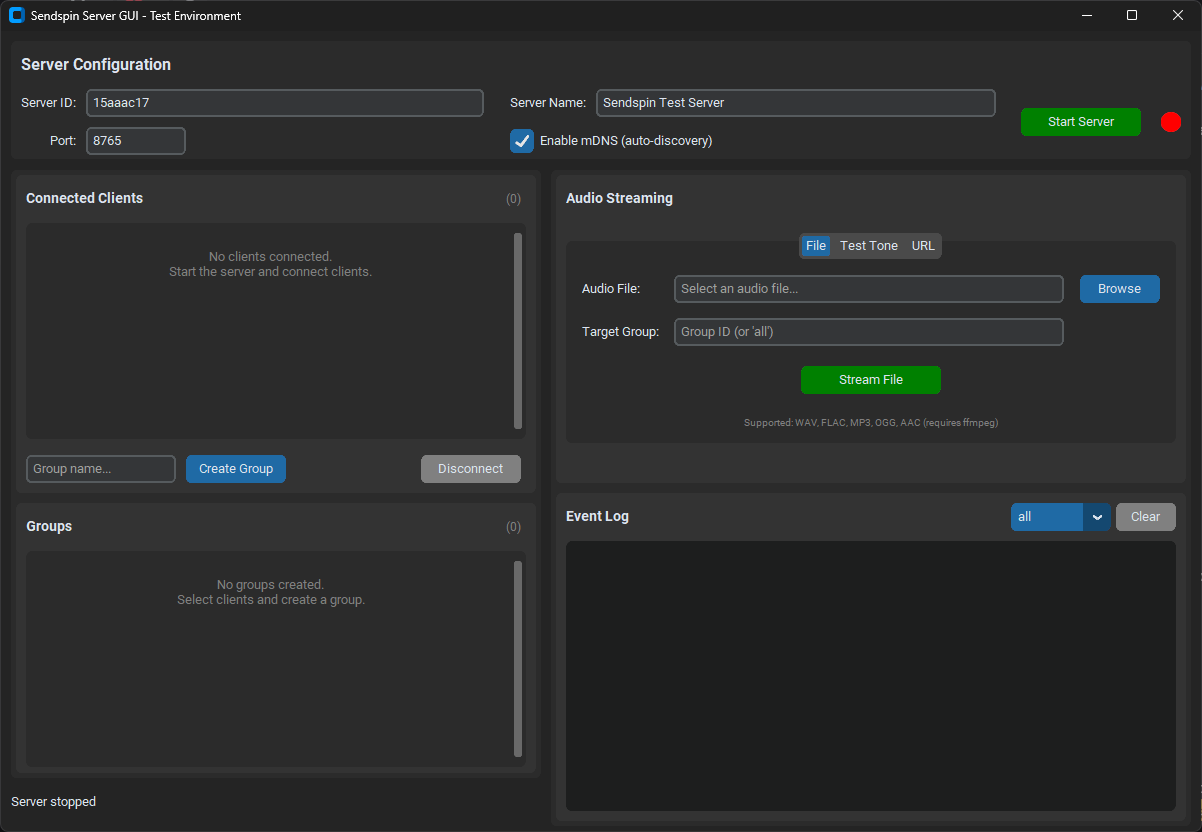Click the Sendspin app icon in title bar

(16, 15)
